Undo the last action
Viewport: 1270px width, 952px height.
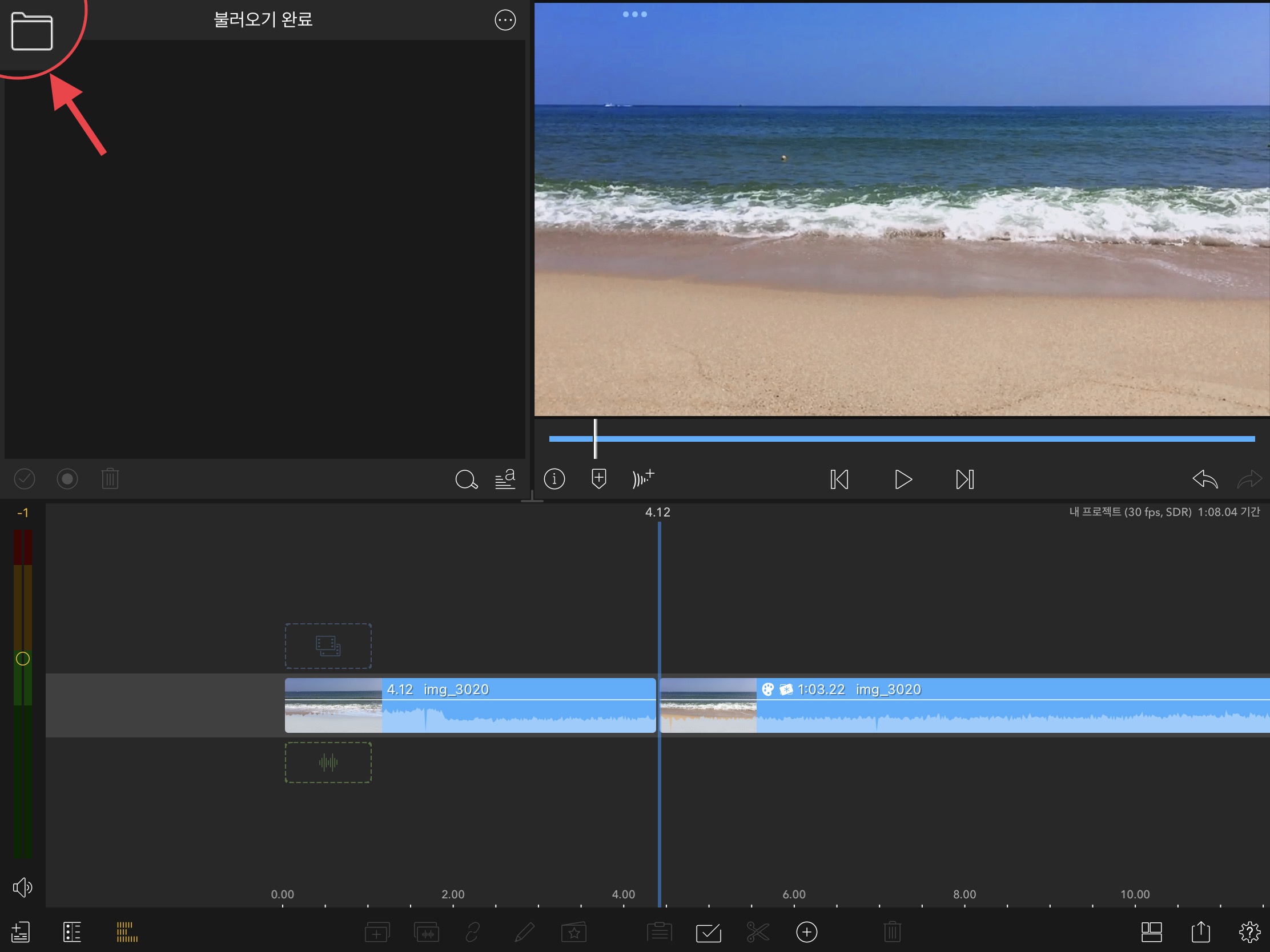(x=1204, y=479)
